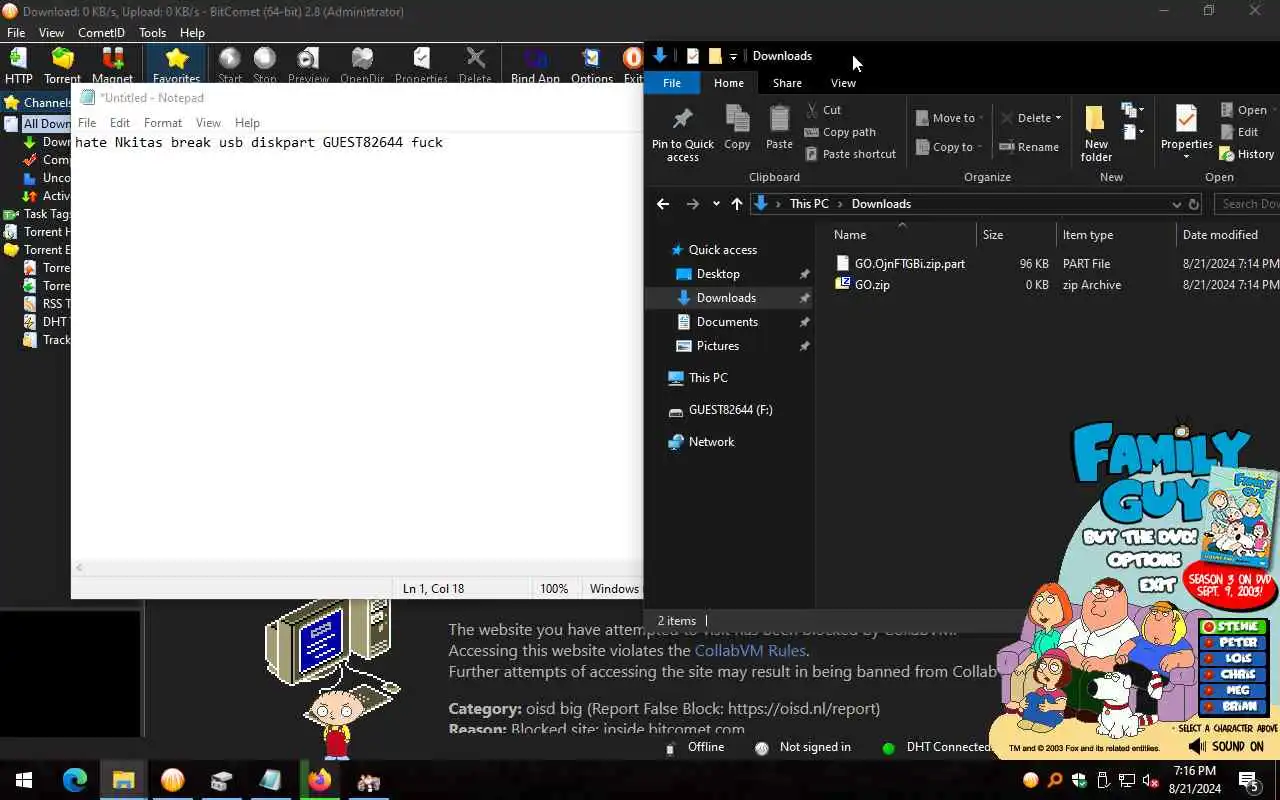1280x800 pixels.
Task: Click EXIT in the Family Guy ad
Action: [x=1156, y=584]
